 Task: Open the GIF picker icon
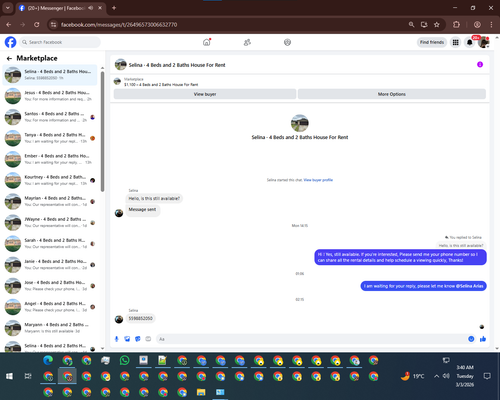(x=148, y=339)
